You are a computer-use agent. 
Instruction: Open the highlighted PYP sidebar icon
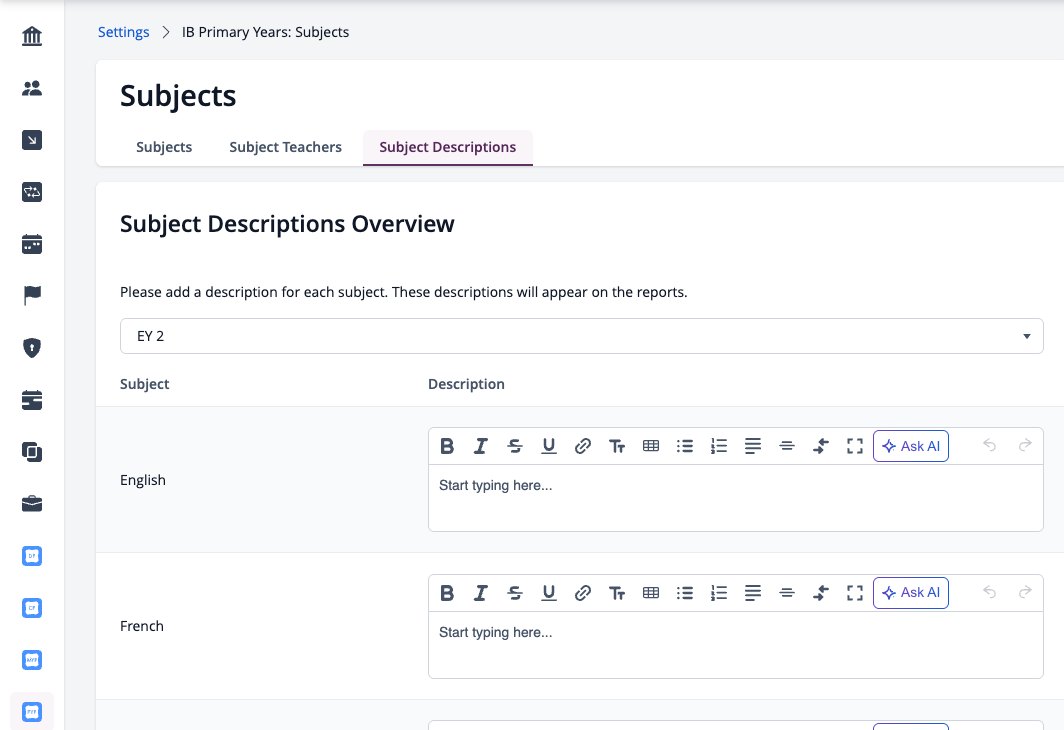coord(32,712)
